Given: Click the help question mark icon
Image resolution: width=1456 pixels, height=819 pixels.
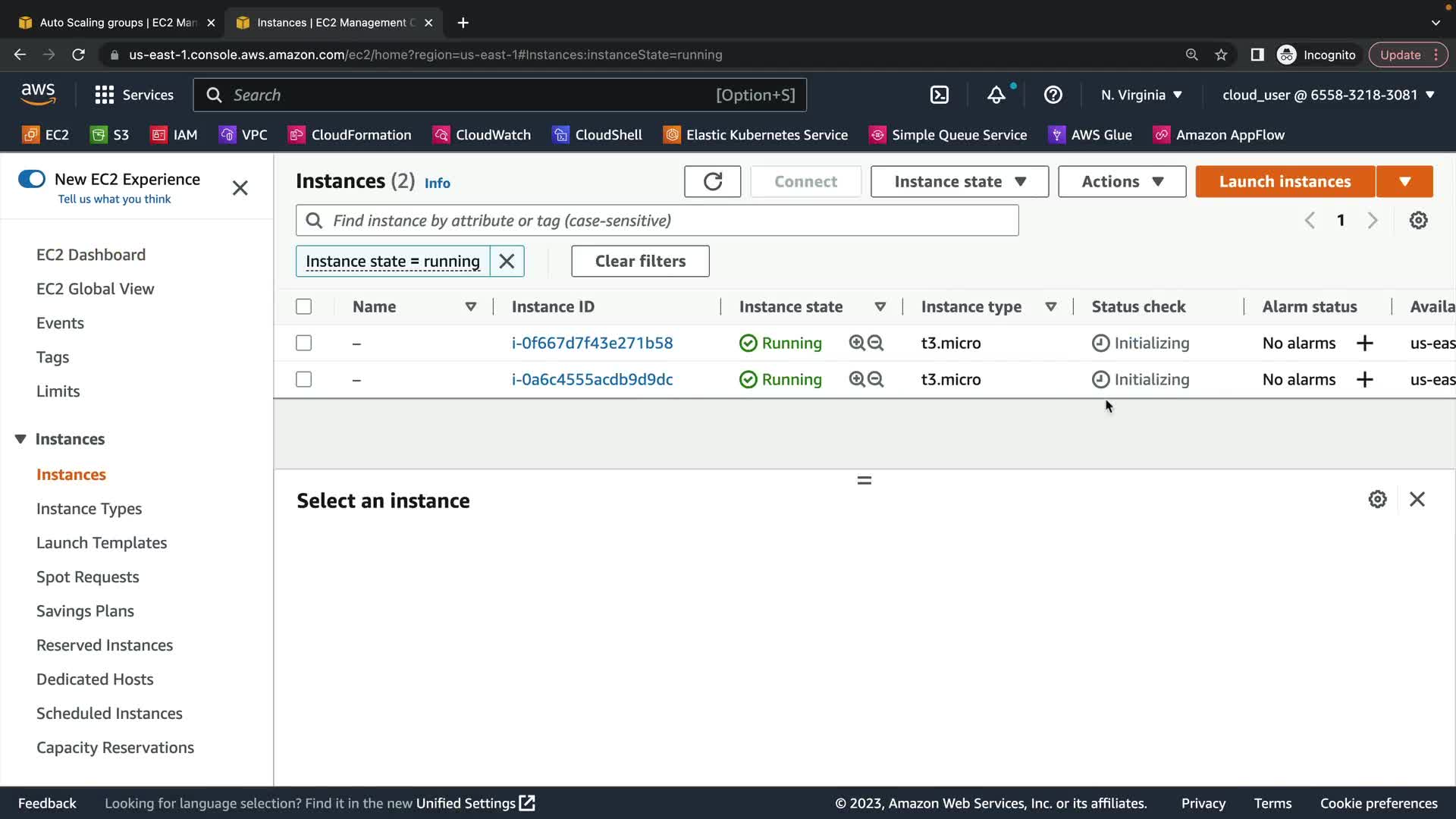Looking at the screenshot, I should 1053,95.
